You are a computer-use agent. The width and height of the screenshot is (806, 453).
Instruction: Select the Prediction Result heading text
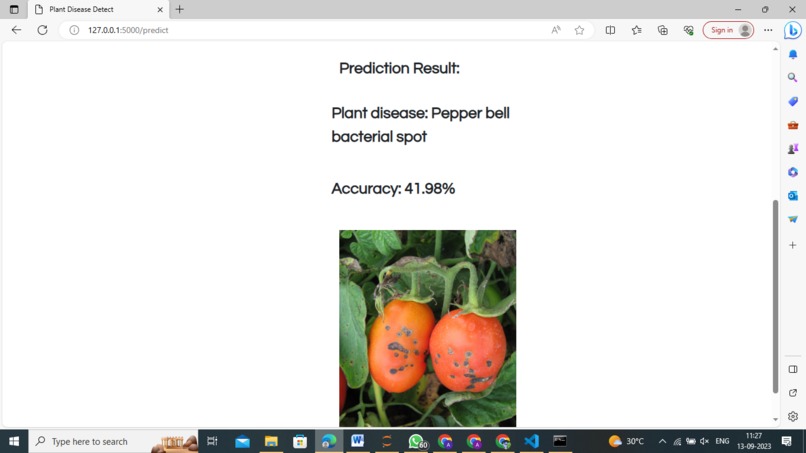(399, 68)
